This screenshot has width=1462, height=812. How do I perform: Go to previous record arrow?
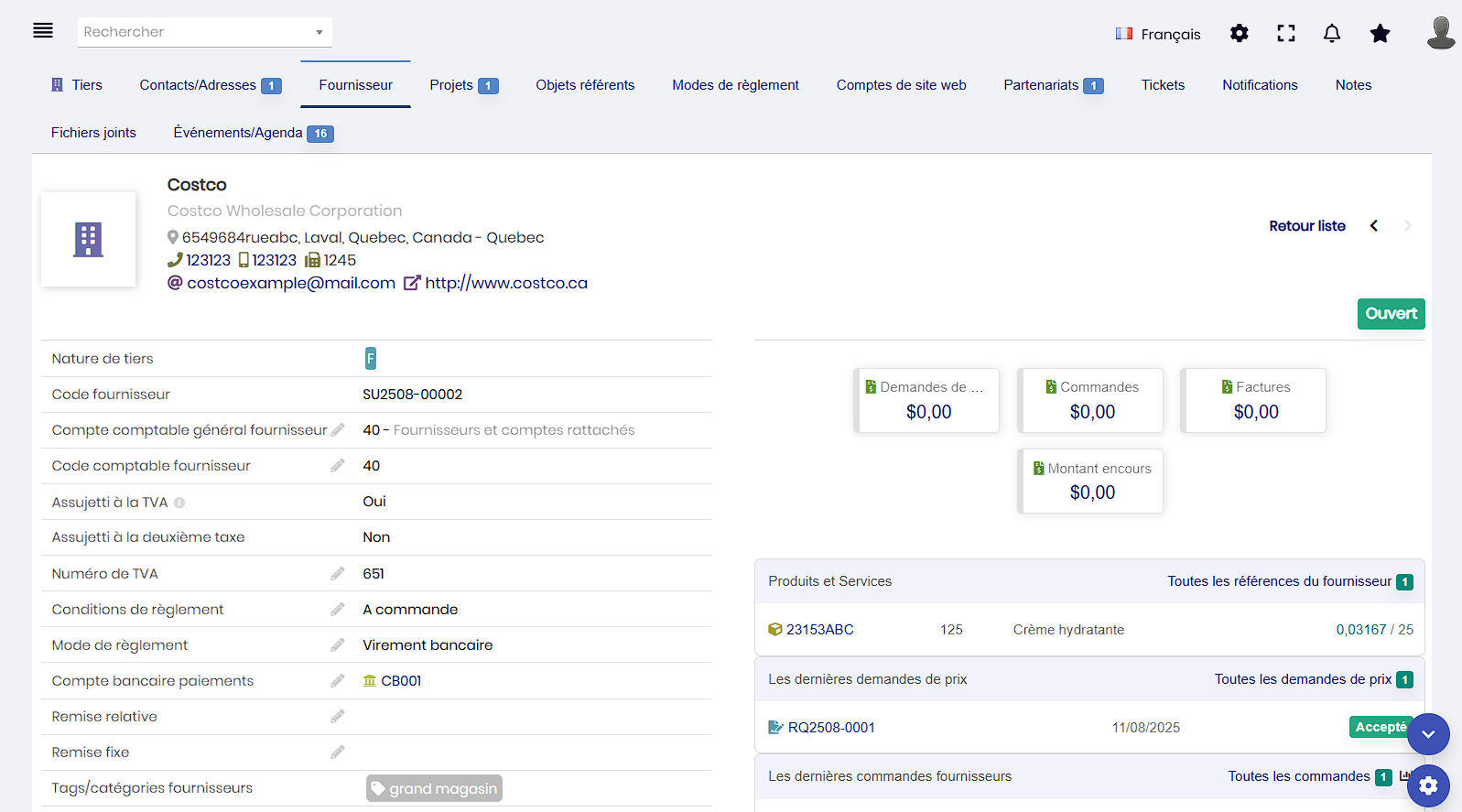coord(1373,226)
